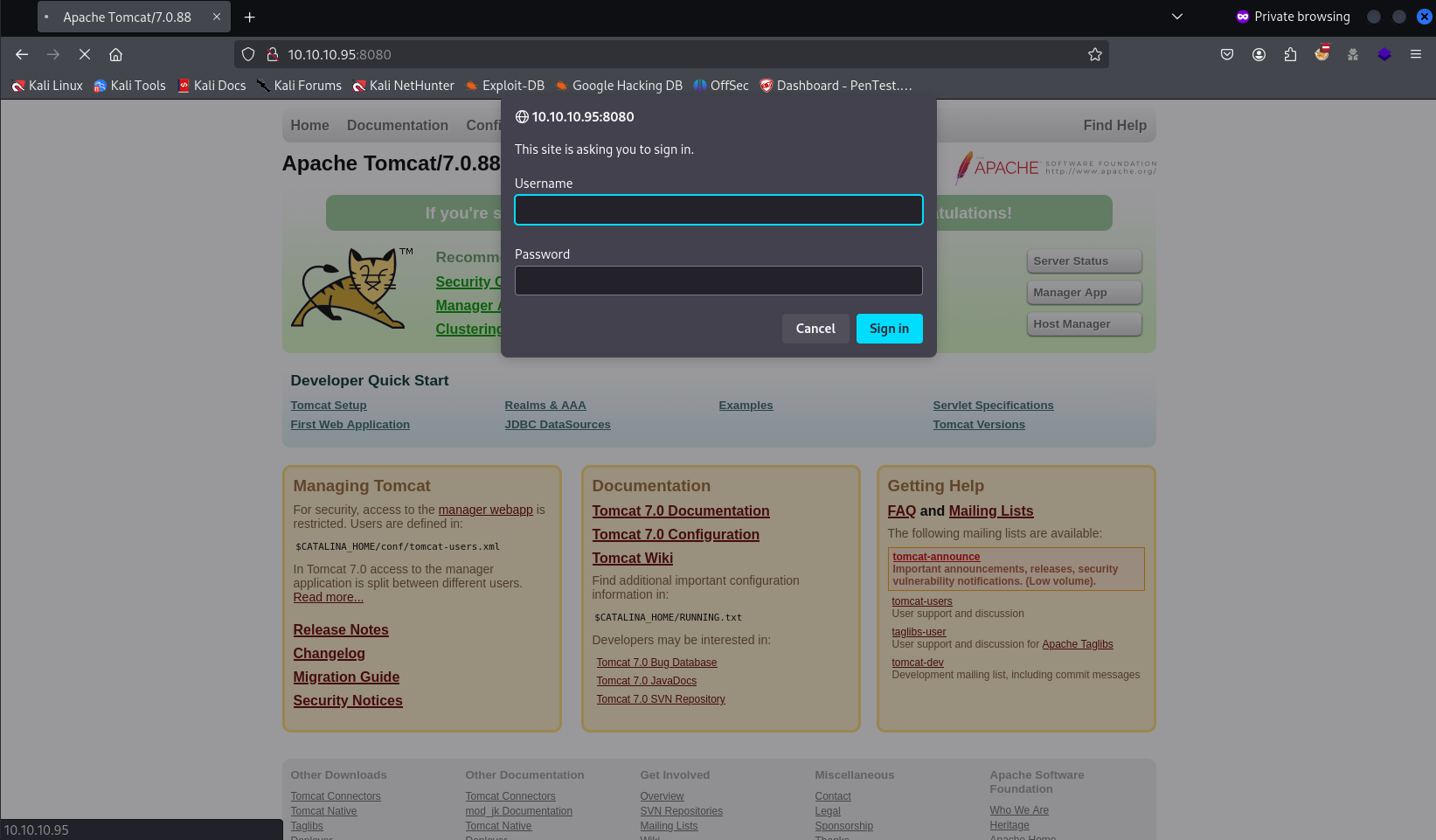
Task: Go back with the browser back arrow
Action: coord(22,54)
